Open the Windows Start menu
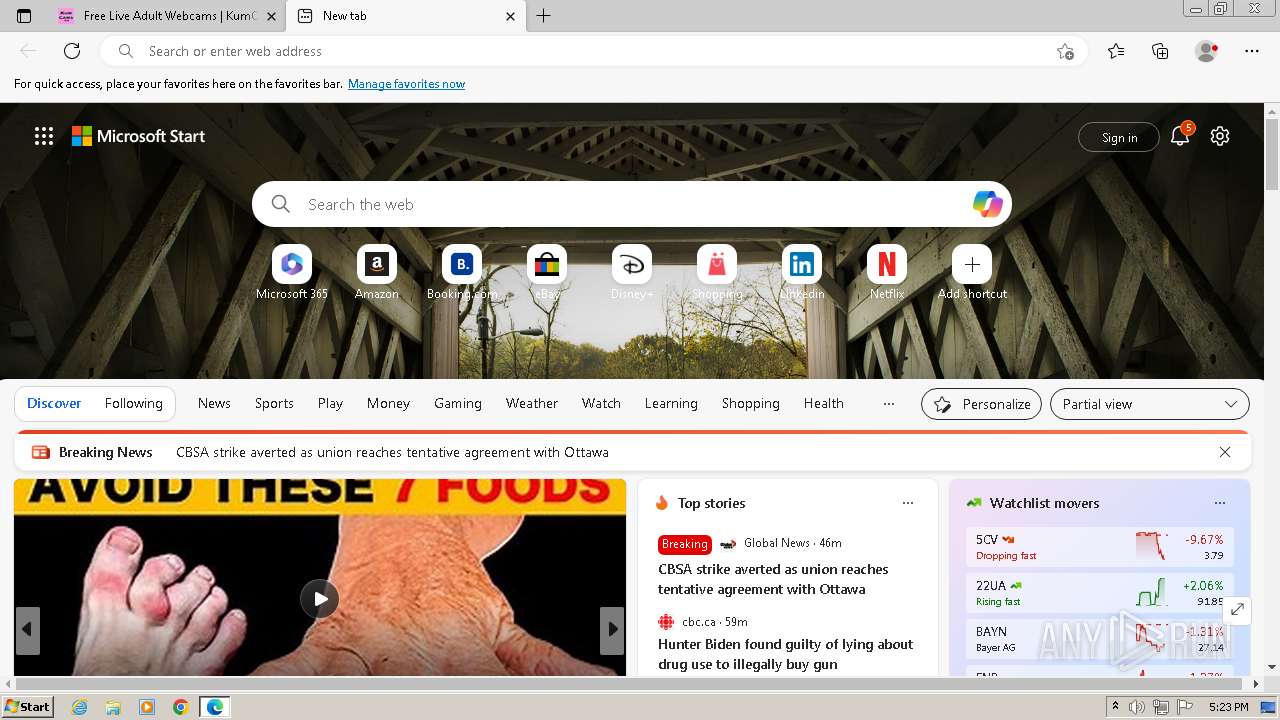The height and width of the screenshot is (720, 1280). (x=28, y=707)
